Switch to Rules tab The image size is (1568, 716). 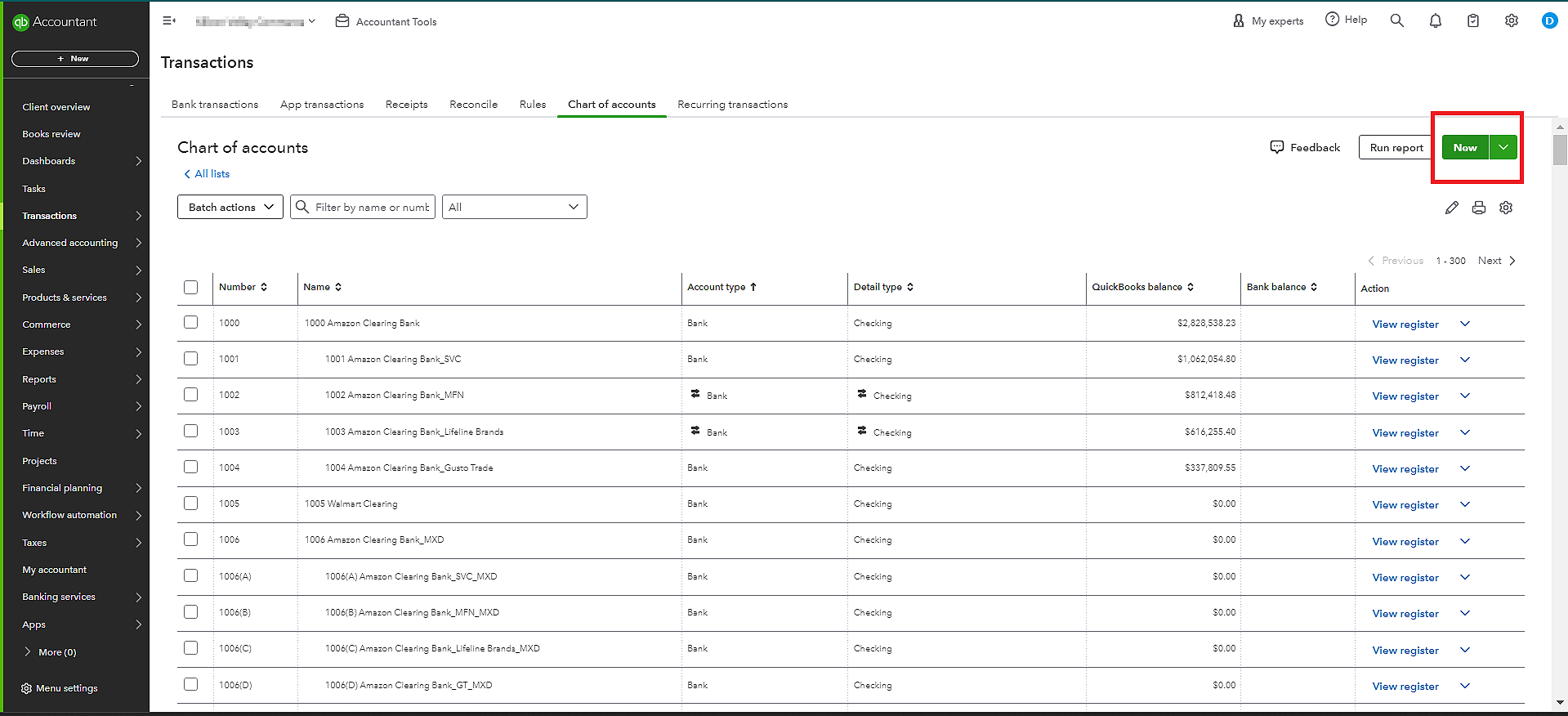tap(533, 104)
